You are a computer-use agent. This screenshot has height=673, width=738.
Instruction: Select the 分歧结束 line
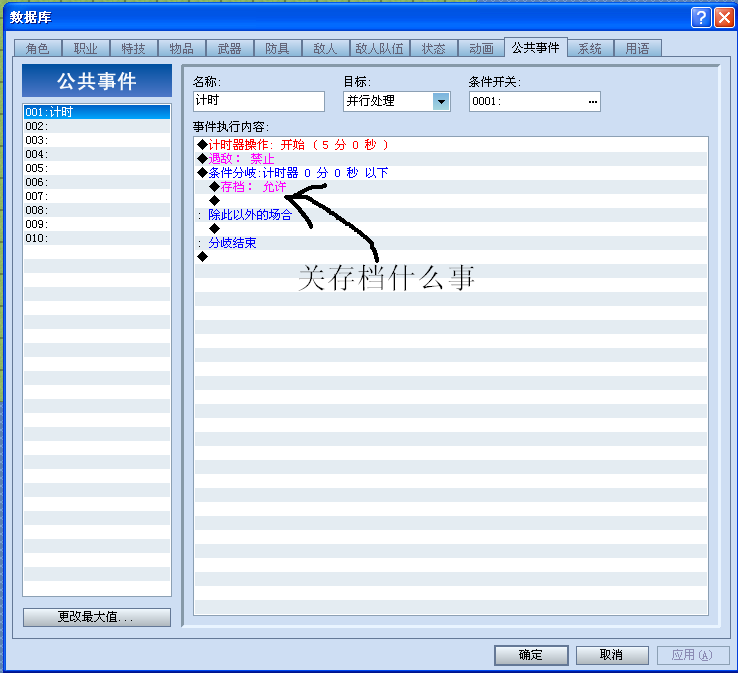[x=451, y=243]
